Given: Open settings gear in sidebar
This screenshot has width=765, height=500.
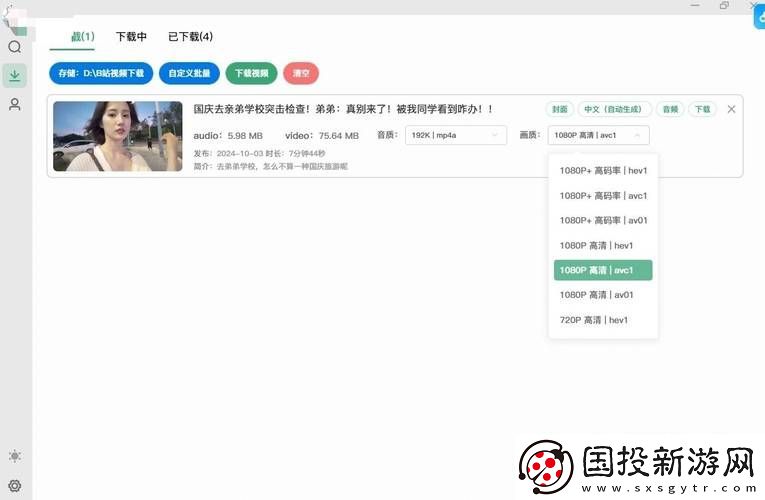Looking at the screenshot, I should 15,486.
